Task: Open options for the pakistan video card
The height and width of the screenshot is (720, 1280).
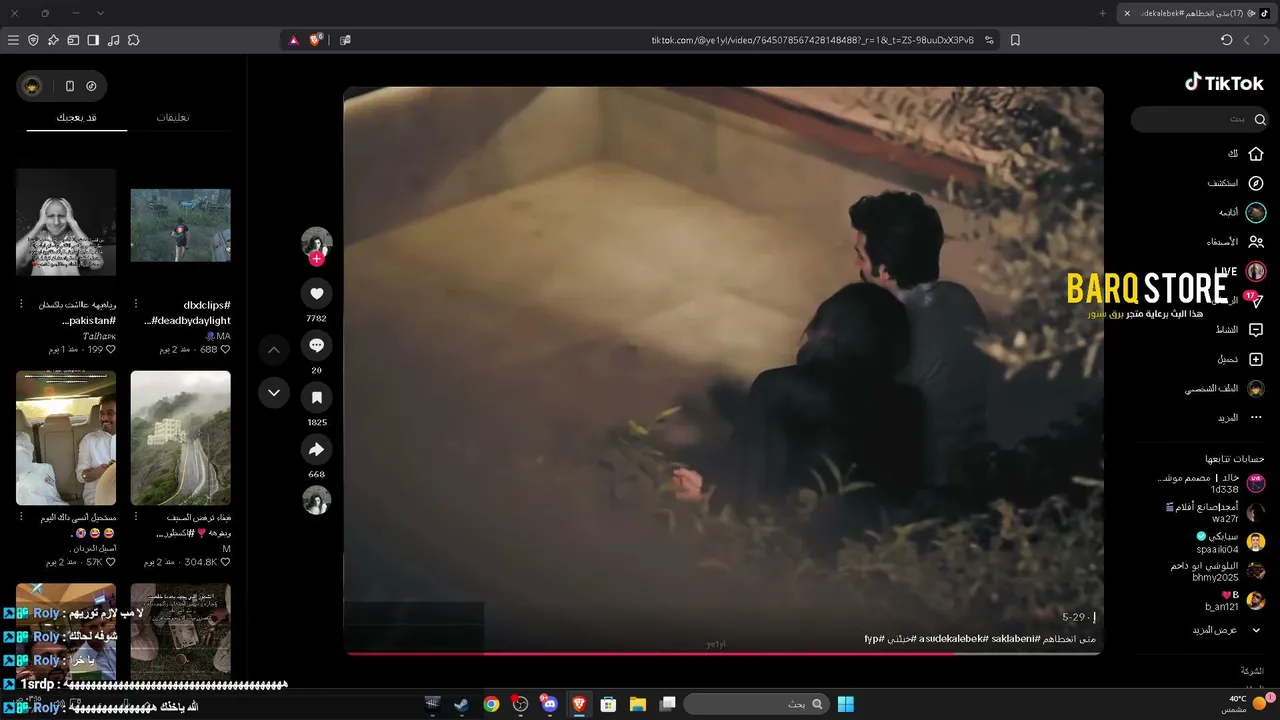Action: point(21,304)
